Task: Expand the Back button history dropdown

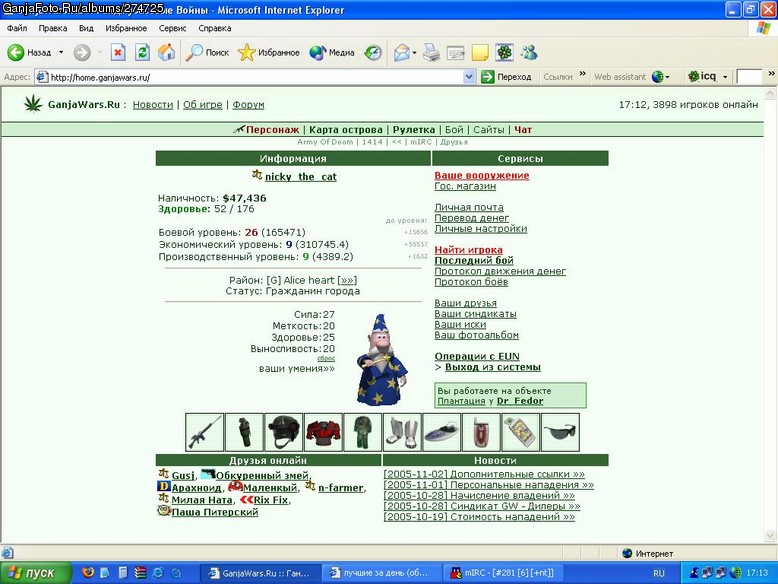Action: [x=61, y=52]
